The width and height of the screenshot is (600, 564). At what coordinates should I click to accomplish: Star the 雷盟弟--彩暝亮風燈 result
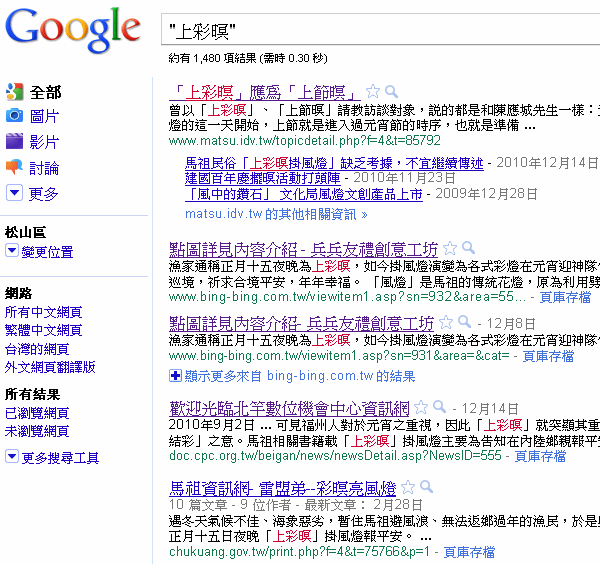coord(408,487)
